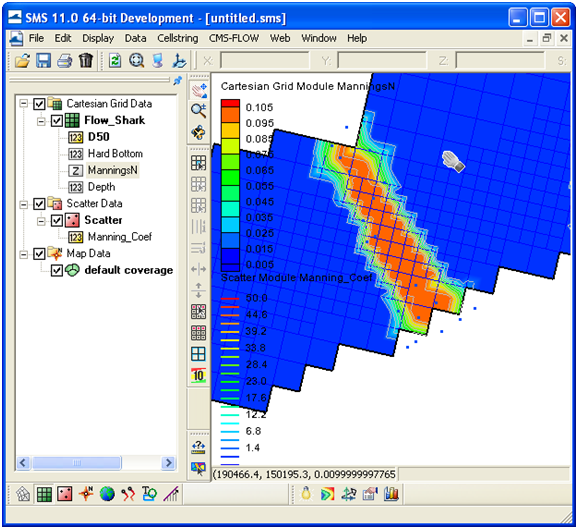Select the Manning_Coef scatter dataset
This screenshot has height=529, width=578.
[x=119, y=237]
